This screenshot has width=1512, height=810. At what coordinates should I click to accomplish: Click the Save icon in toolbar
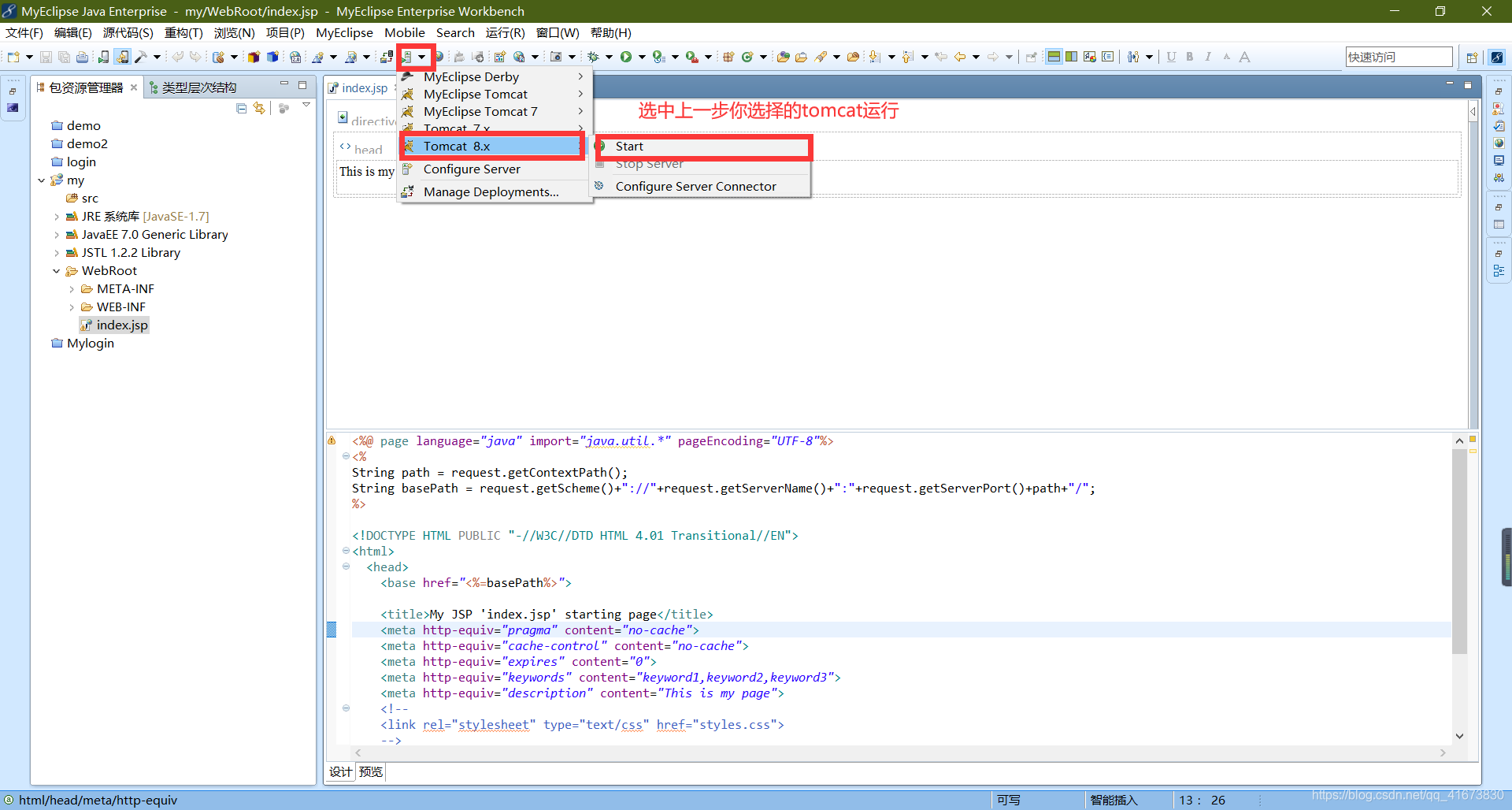pyautogui.click(x=46, y=57)
